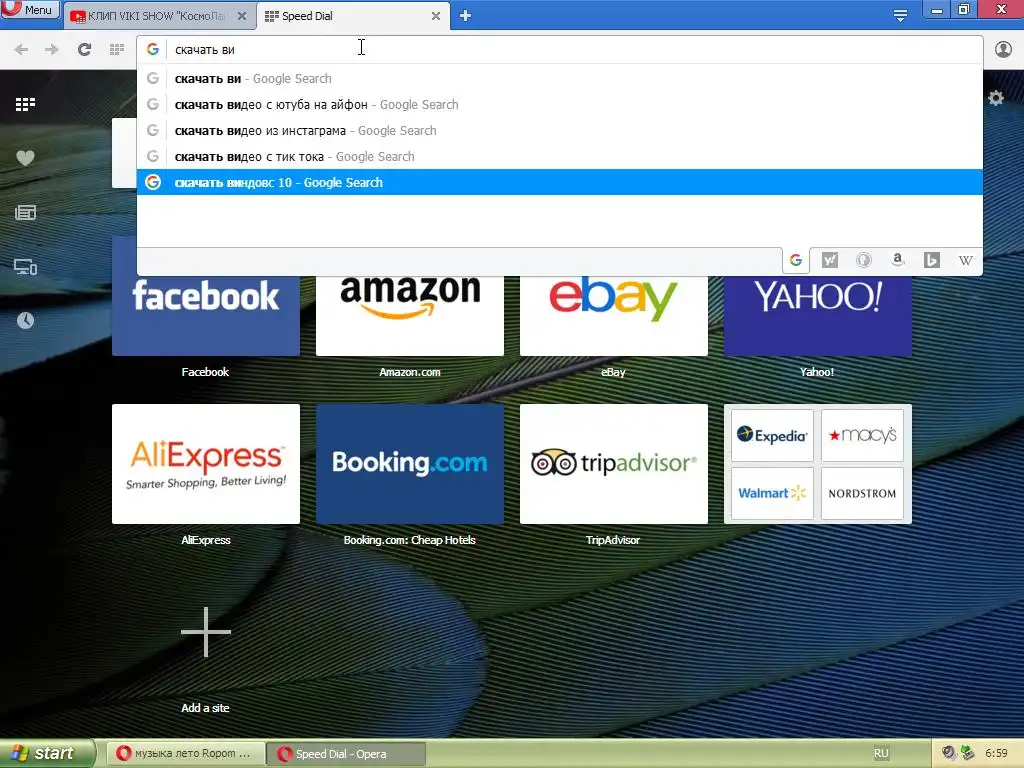Open Speed Dial settings gear icon

coord(995,98)
